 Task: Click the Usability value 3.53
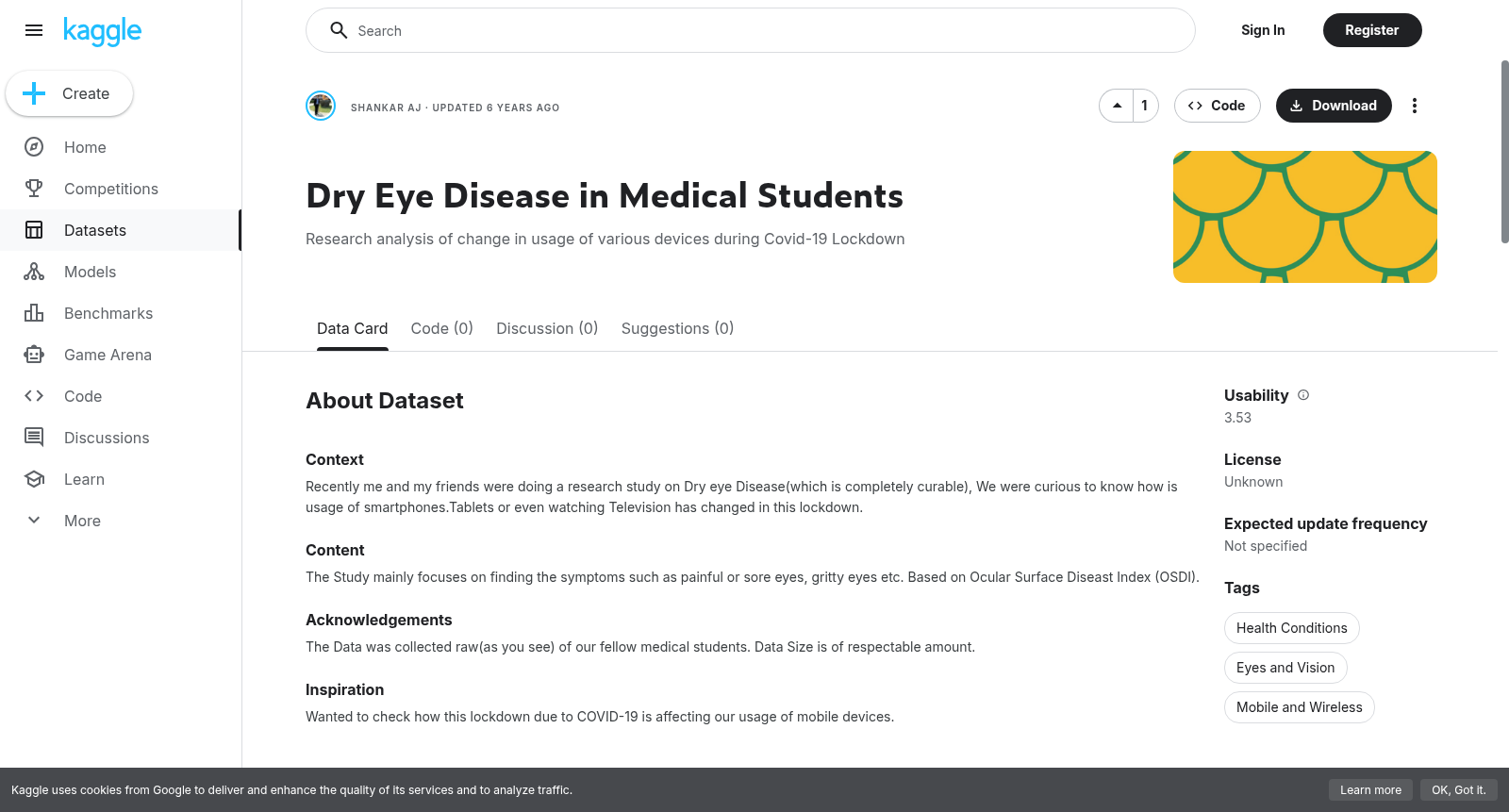tap(1237, 418)
